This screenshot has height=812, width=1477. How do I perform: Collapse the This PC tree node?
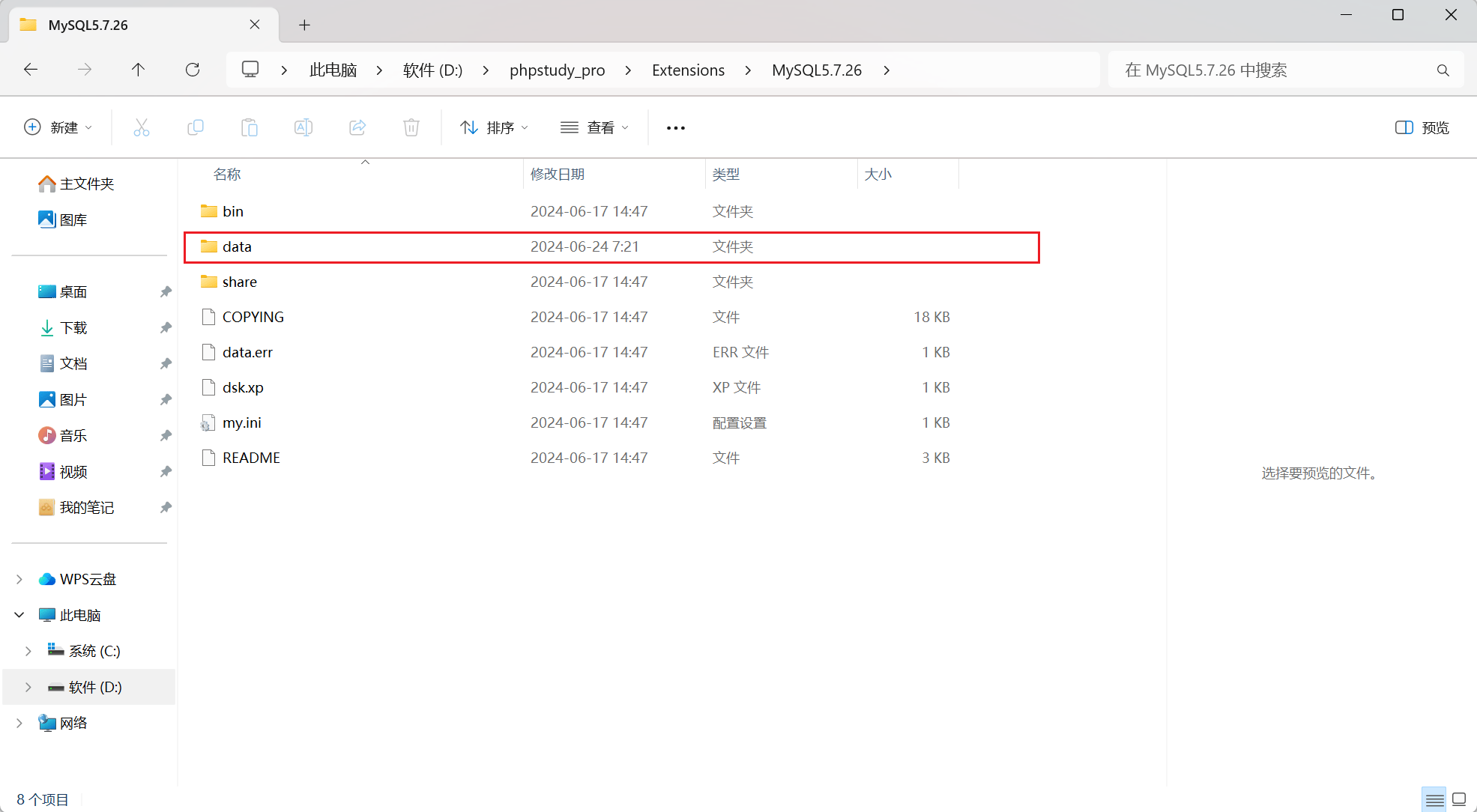[x=19, y=615]
